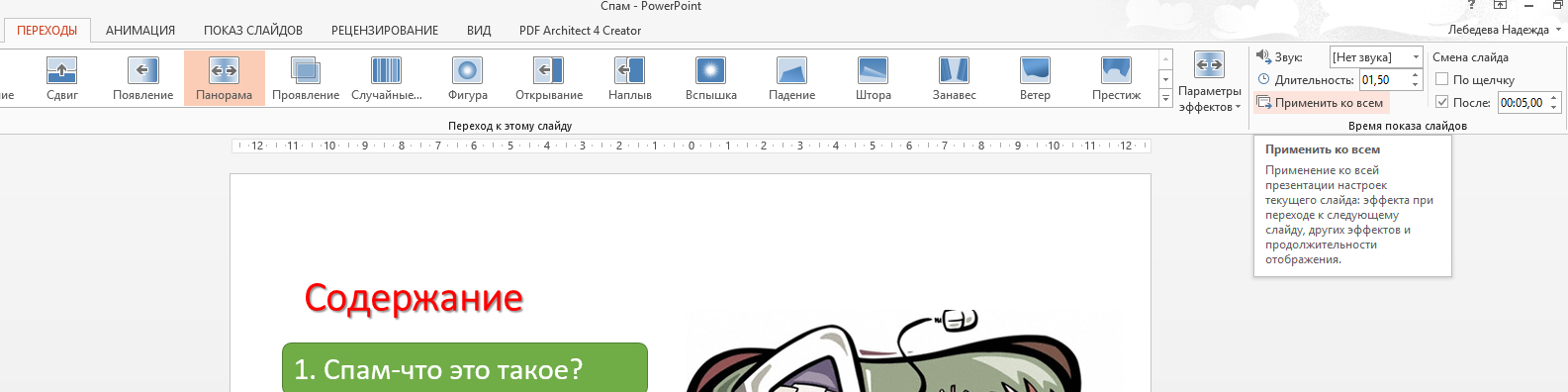Screen dimensions: 1568x392
Task: Enable the По щелчку checkbox
Action: coord(1441,80)
